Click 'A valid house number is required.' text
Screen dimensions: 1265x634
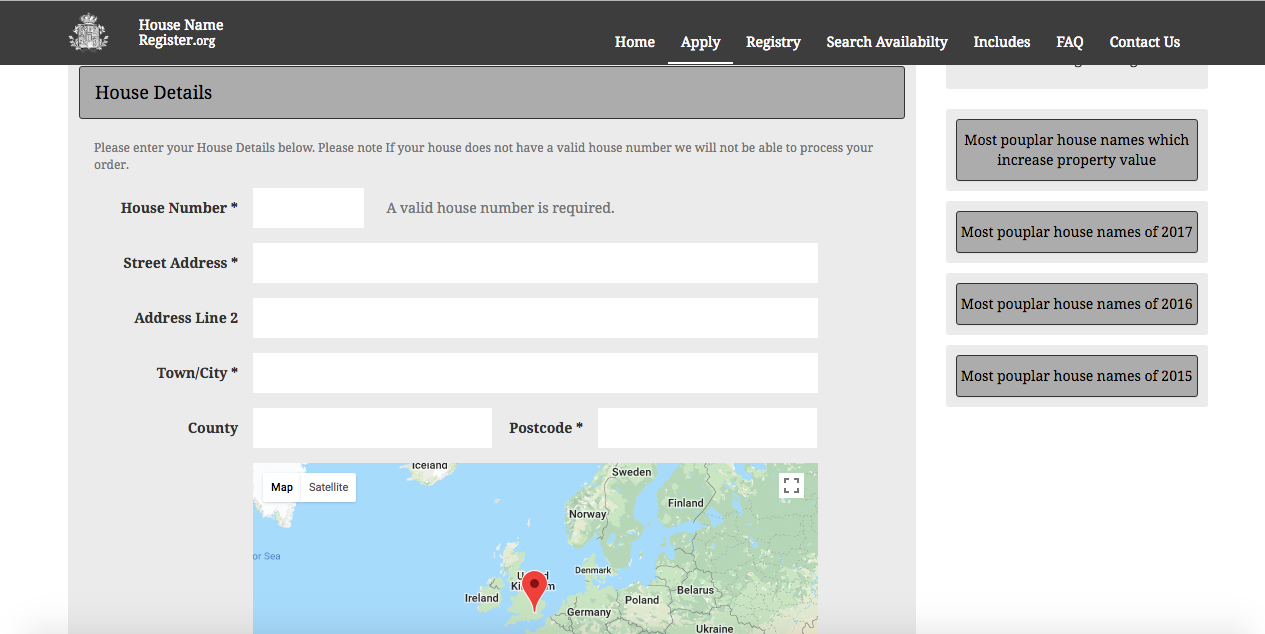[x=500, y=208]
